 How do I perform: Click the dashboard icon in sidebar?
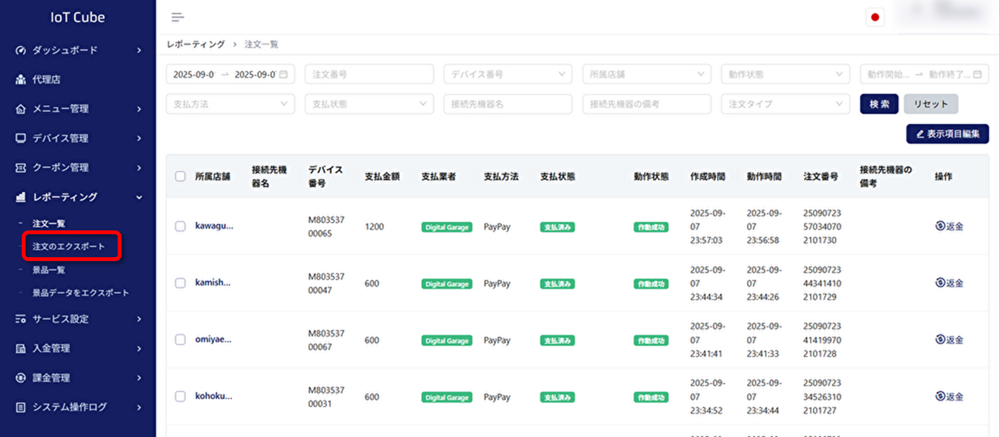coord(21,50)
